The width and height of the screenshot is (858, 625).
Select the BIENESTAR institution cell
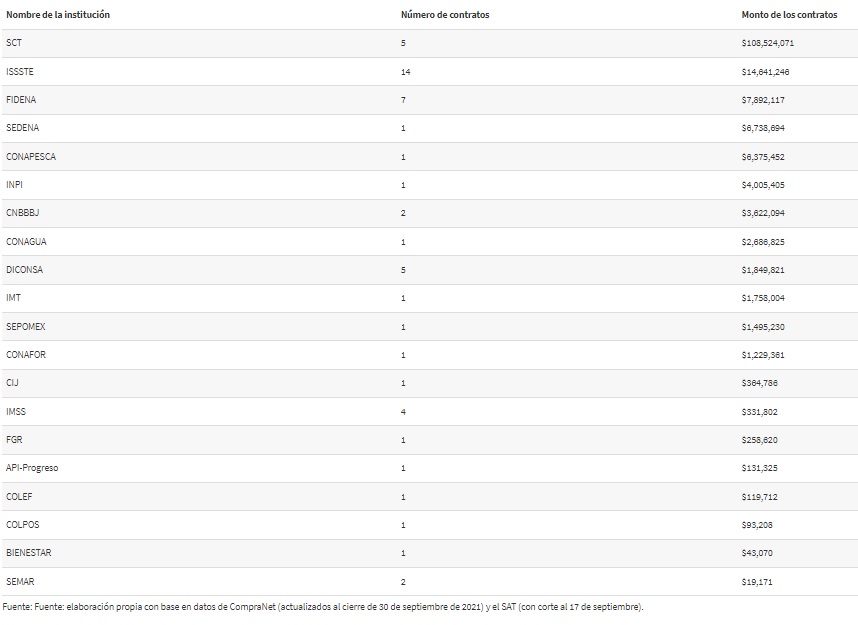coord(28,553)
